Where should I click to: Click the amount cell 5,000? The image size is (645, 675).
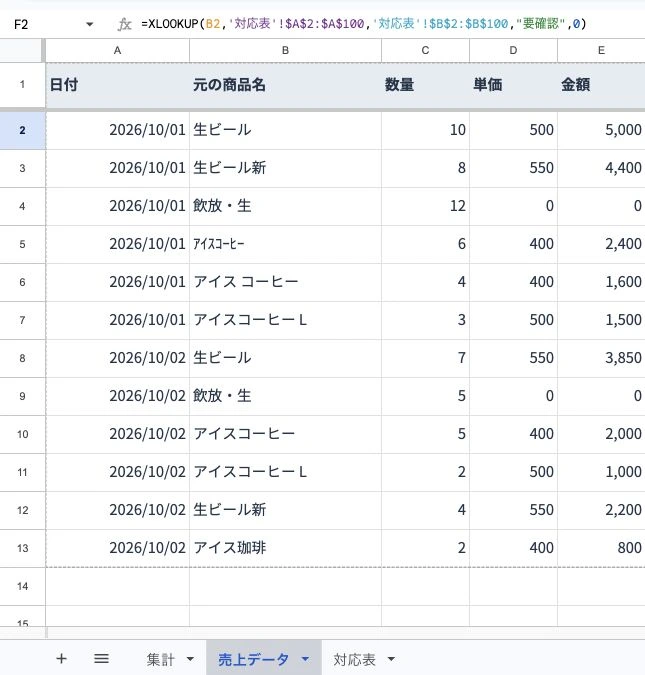(x=602, y=130)
